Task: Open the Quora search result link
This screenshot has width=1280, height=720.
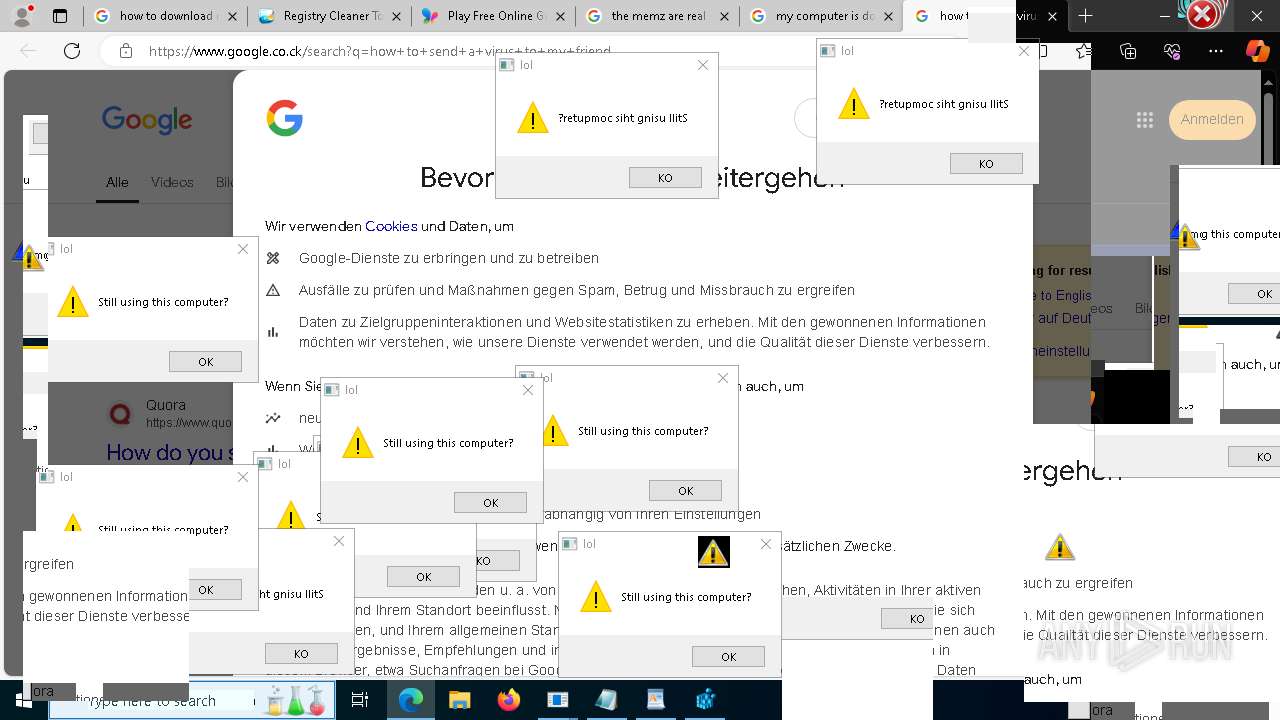Action: [168, 453]
